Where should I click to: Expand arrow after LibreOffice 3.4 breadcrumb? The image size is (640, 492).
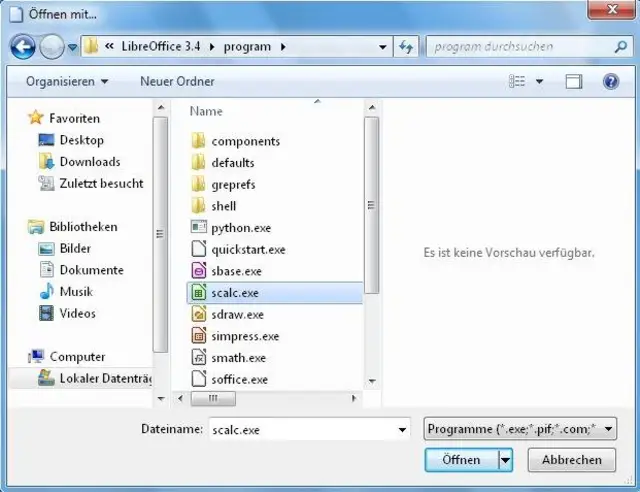pyautogui.click(x=211, y=47)
